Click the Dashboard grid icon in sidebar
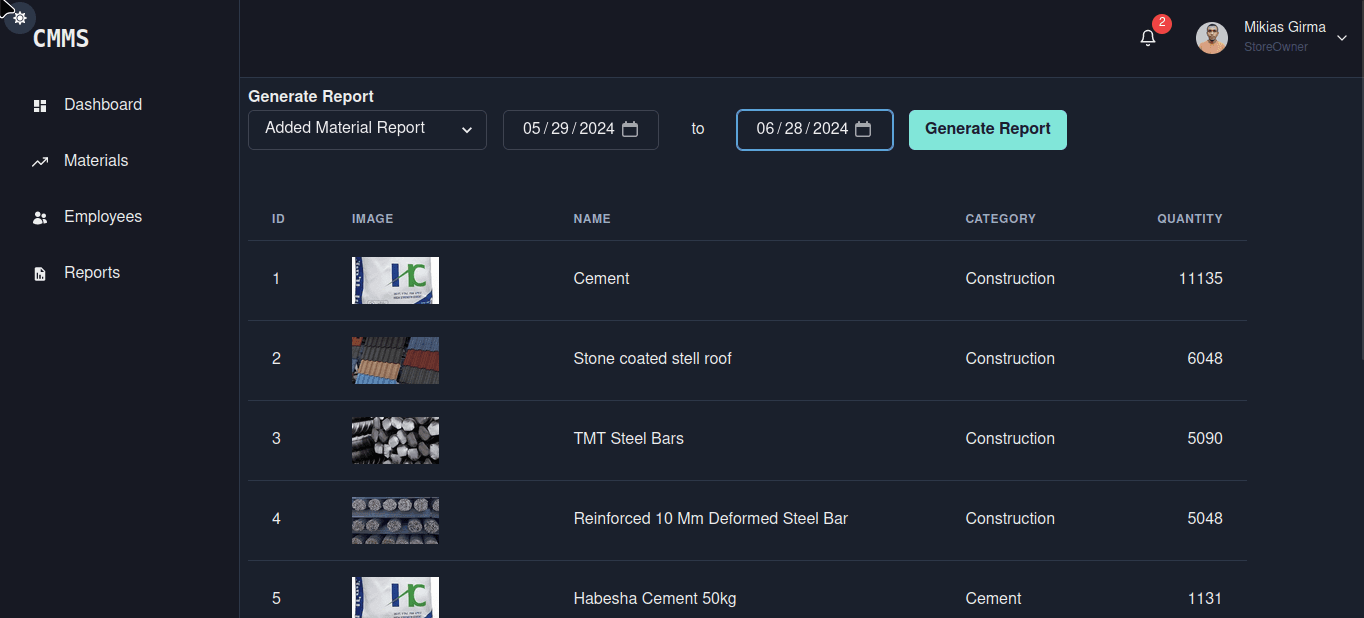The width and height of the screenshot is (1364, 618). point(40,105)
